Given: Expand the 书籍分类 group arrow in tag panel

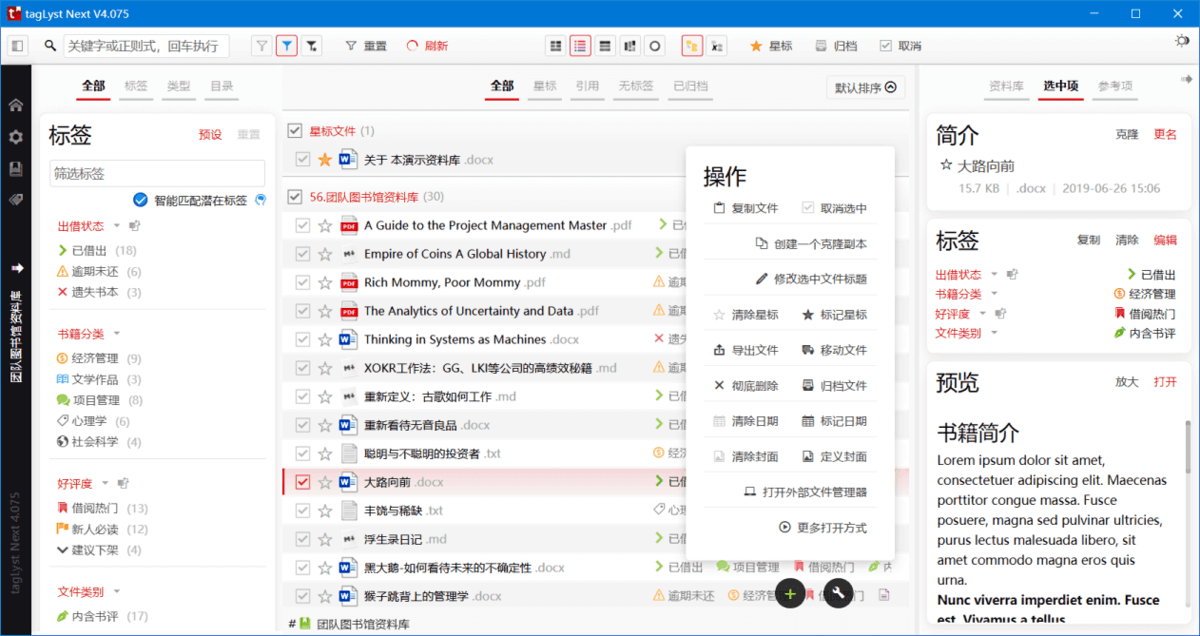Looking at the screenshot, I should tap(116, 334).
